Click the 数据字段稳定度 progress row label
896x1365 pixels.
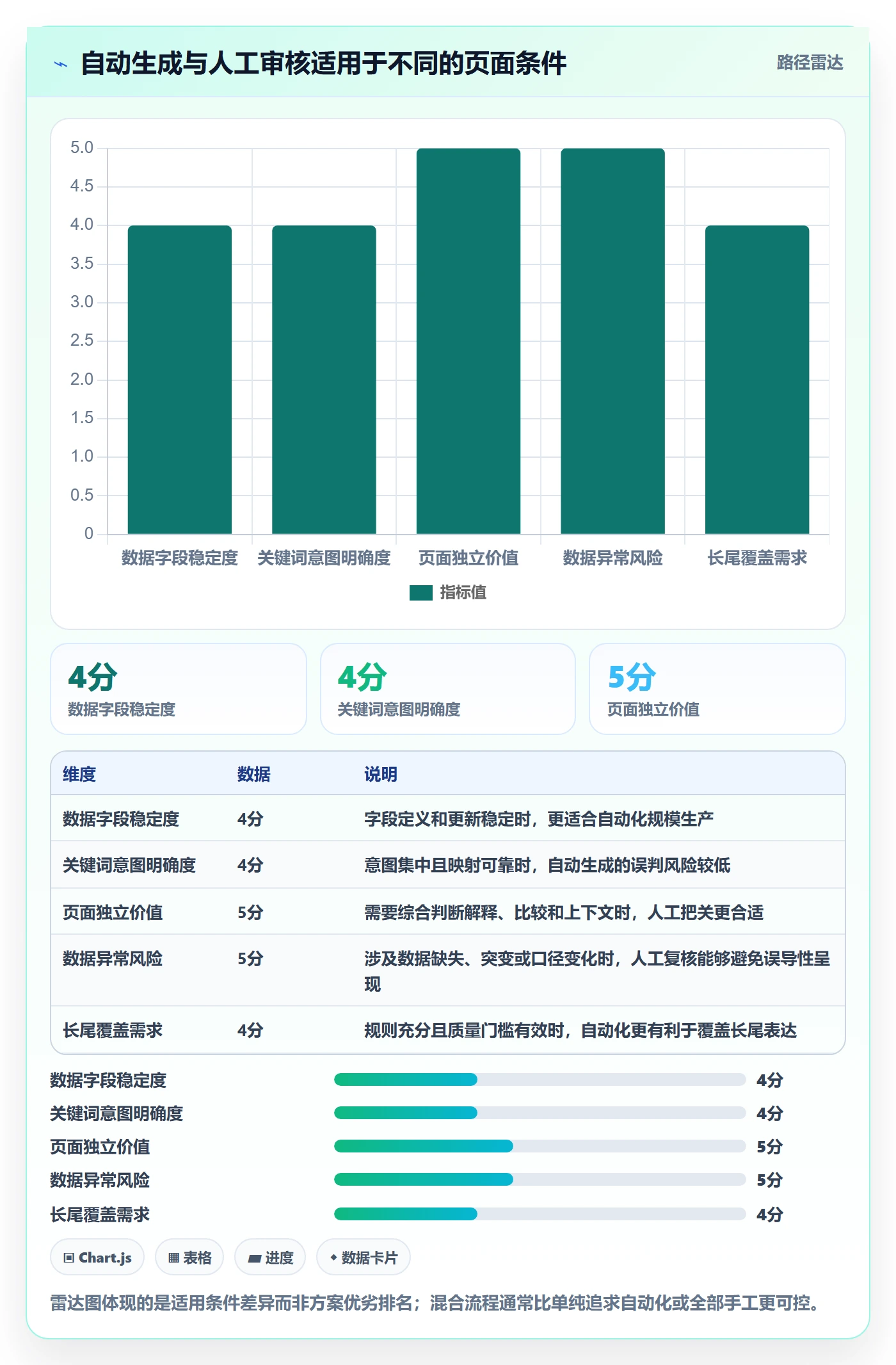coord(108,1081)
